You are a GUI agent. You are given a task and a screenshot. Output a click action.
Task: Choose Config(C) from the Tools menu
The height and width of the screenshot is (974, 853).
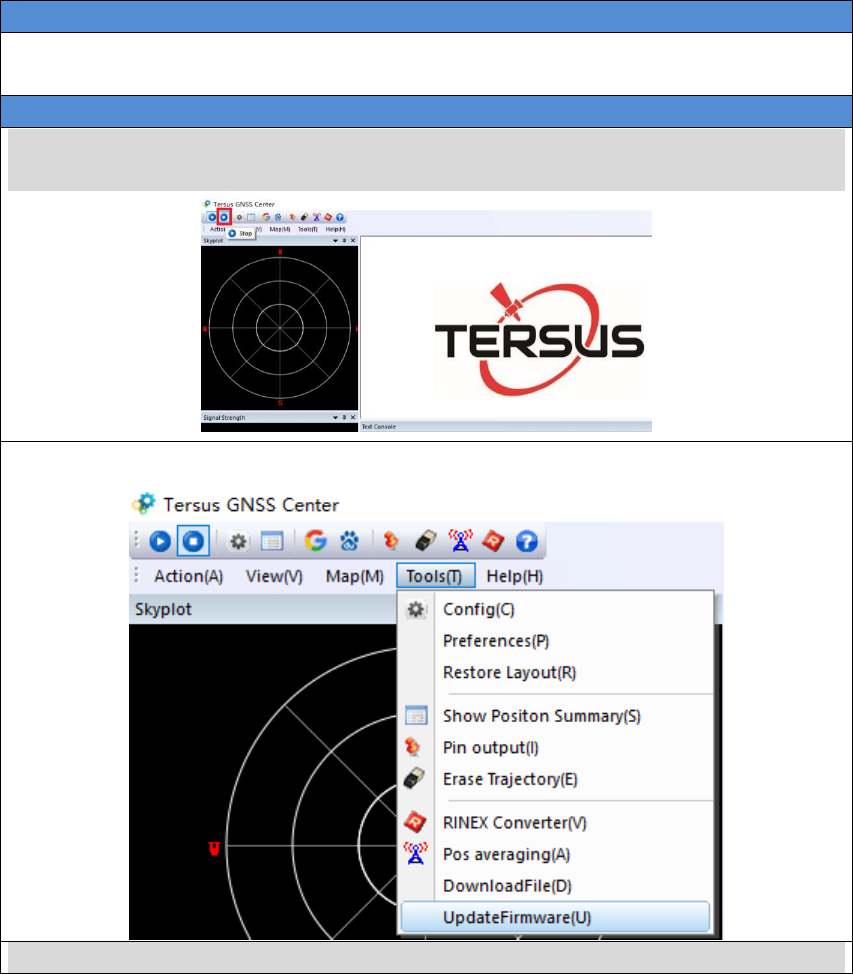click(556, 609)
